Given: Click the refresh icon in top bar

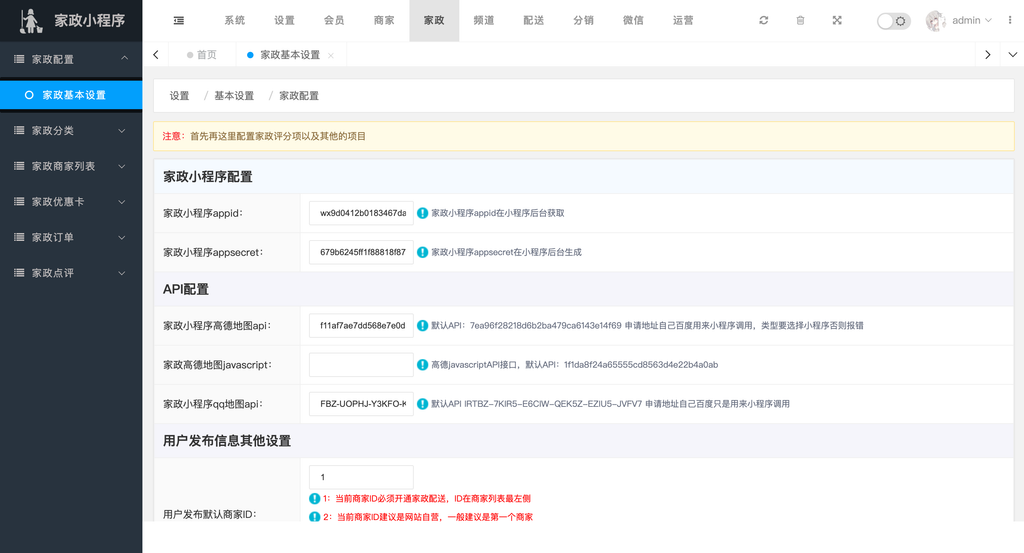Looking at the screenshot, I should click(763, 20).
